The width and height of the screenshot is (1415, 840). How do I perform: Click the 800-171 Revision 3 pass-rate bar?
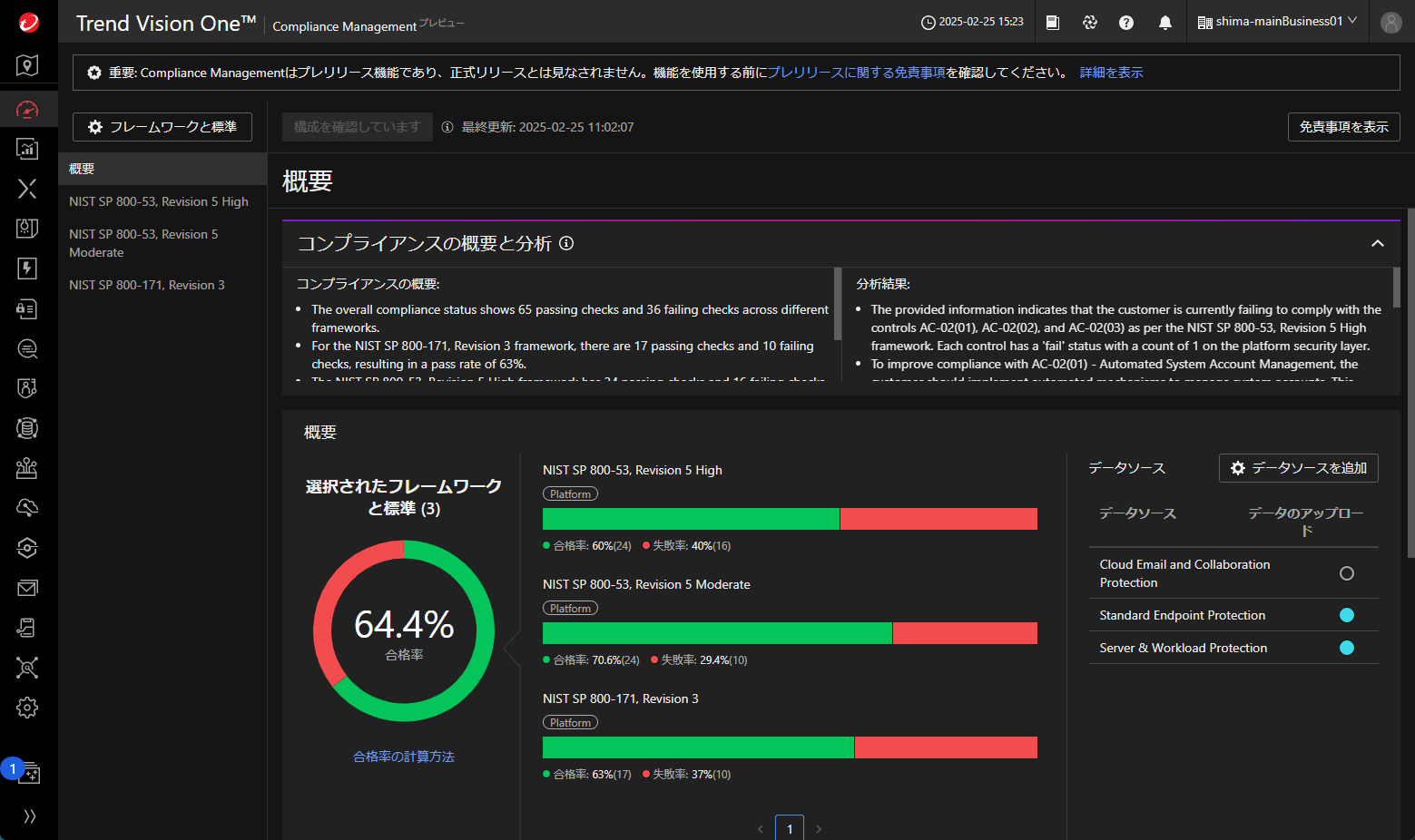tap(790, 747)
